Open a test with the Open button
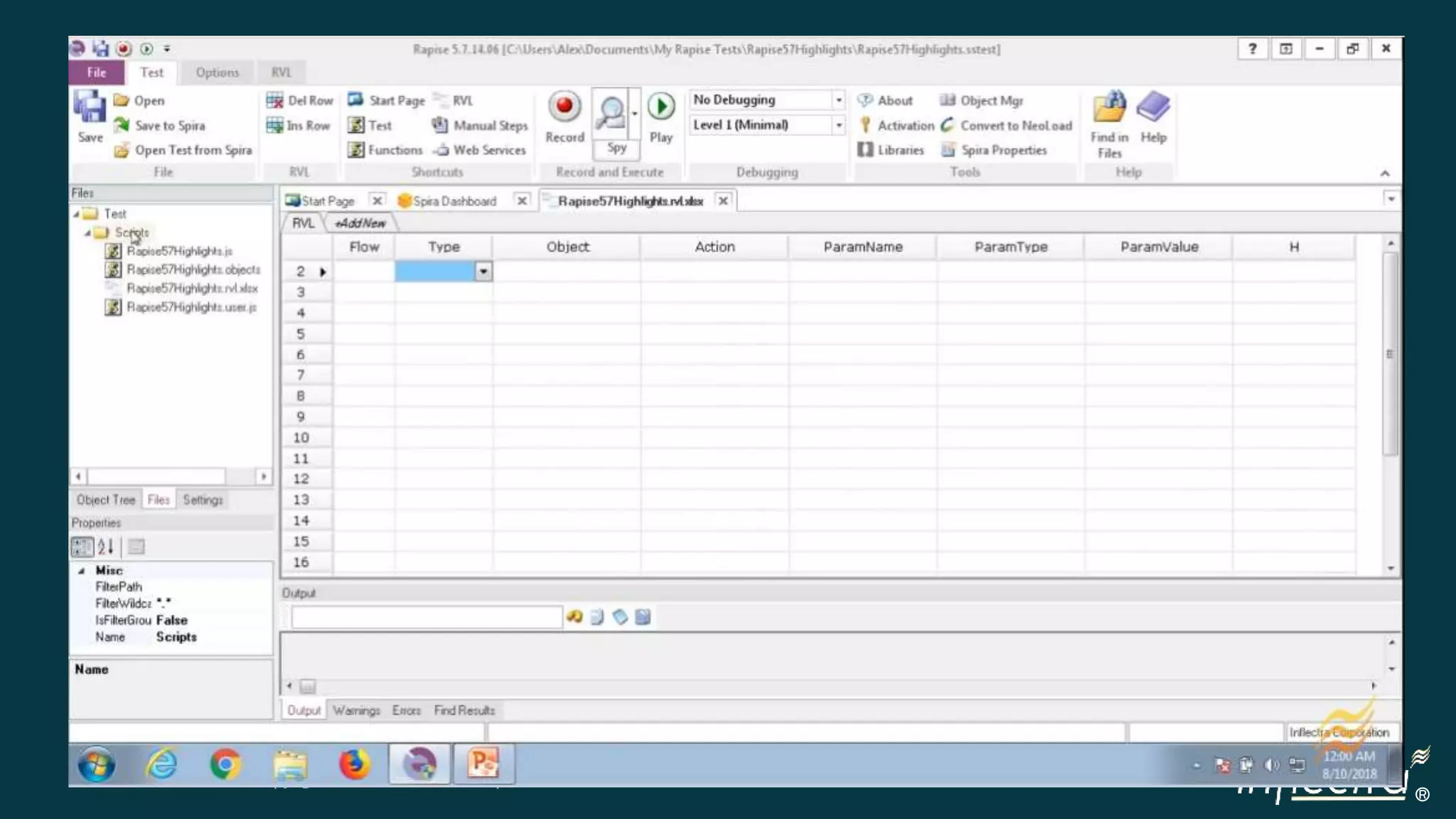1456x819 pixels. (x=139, y=100)
